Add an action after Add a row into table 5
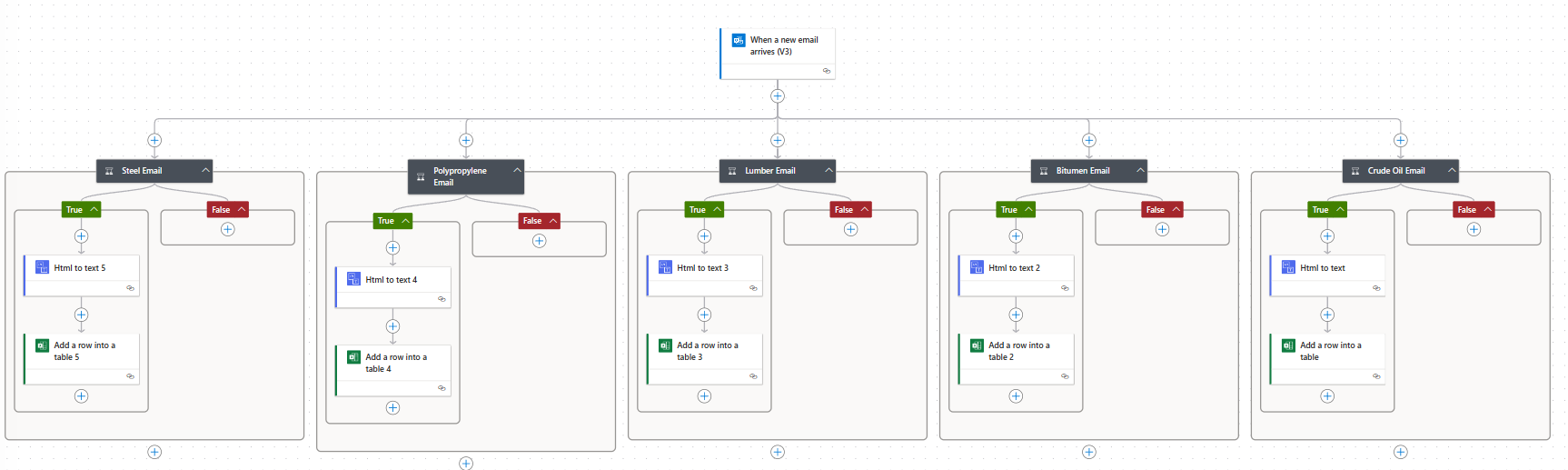 click(x=81, y=396)
